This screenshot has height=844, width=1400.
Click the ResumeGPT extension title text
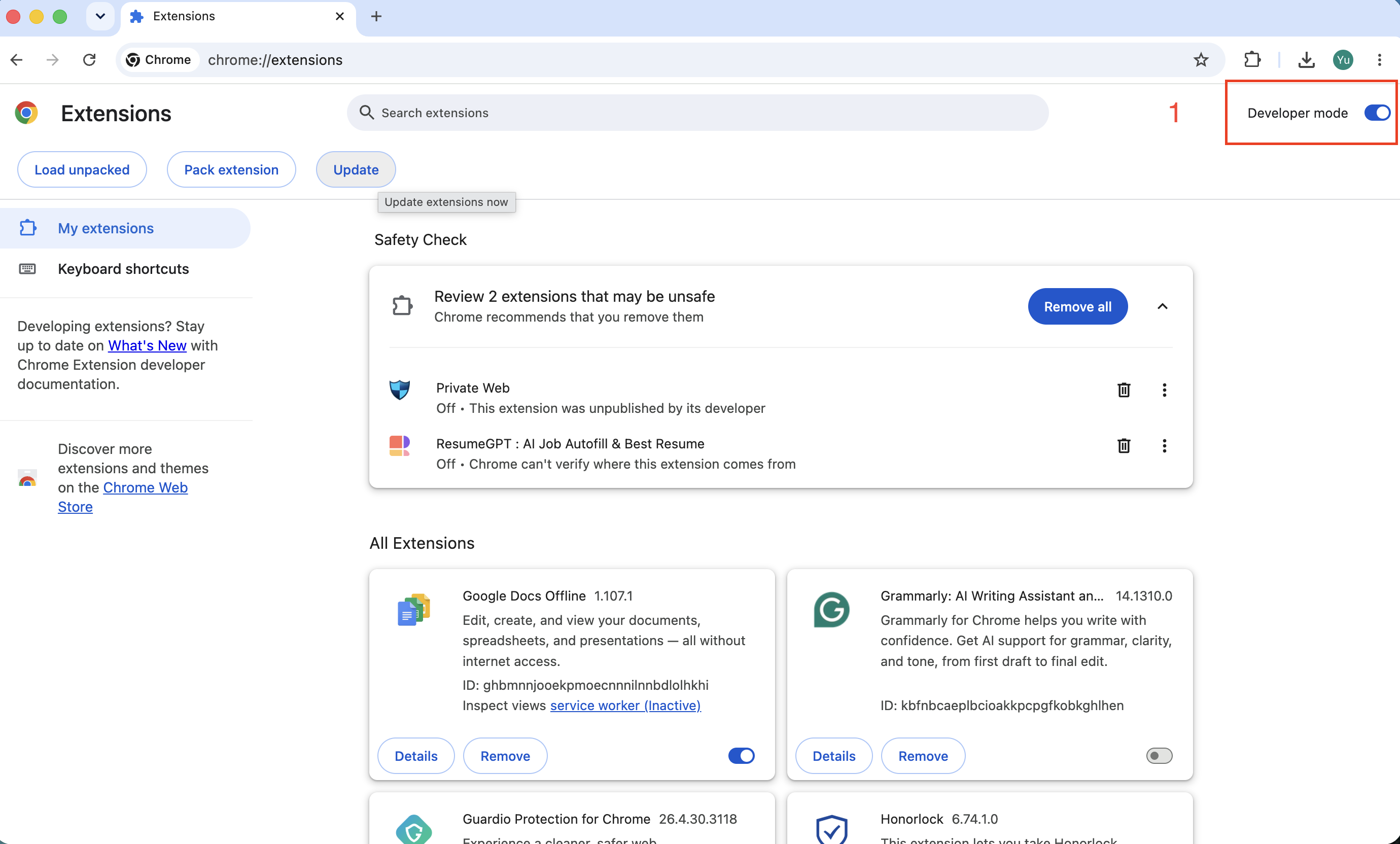[x=570, y=444]
